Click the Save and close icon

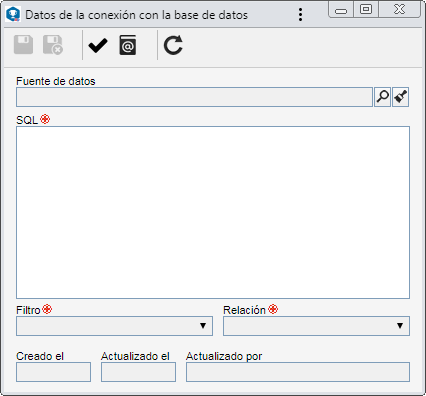click(x=53, y=45)
